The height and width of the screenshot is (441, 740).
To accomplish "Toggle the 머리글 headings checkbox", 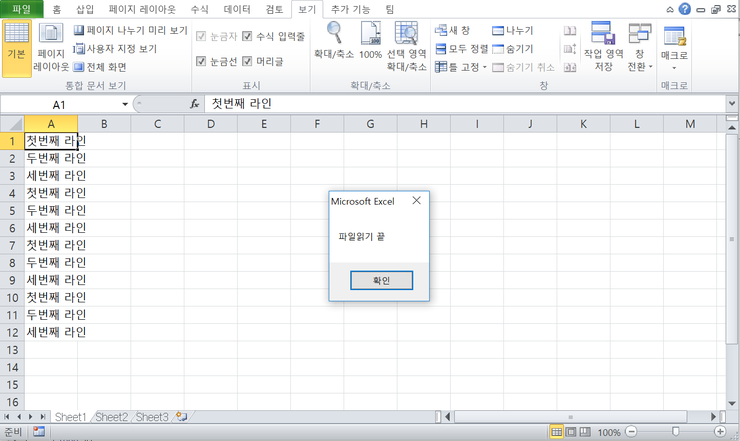I will tap(247, 61).
